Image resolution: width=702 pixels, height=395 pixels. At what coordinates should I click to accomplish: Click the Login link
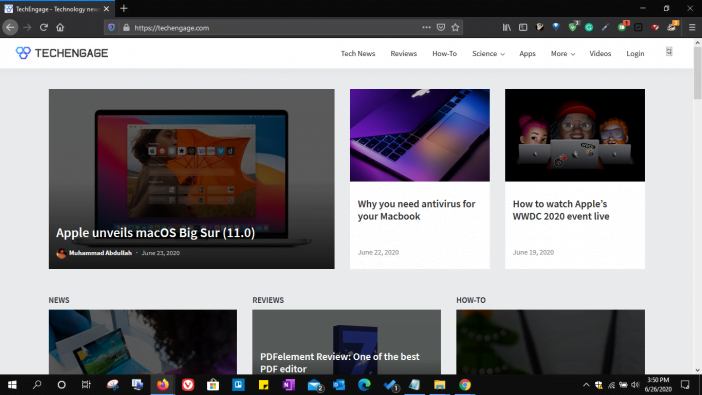(x=635, y=53)
